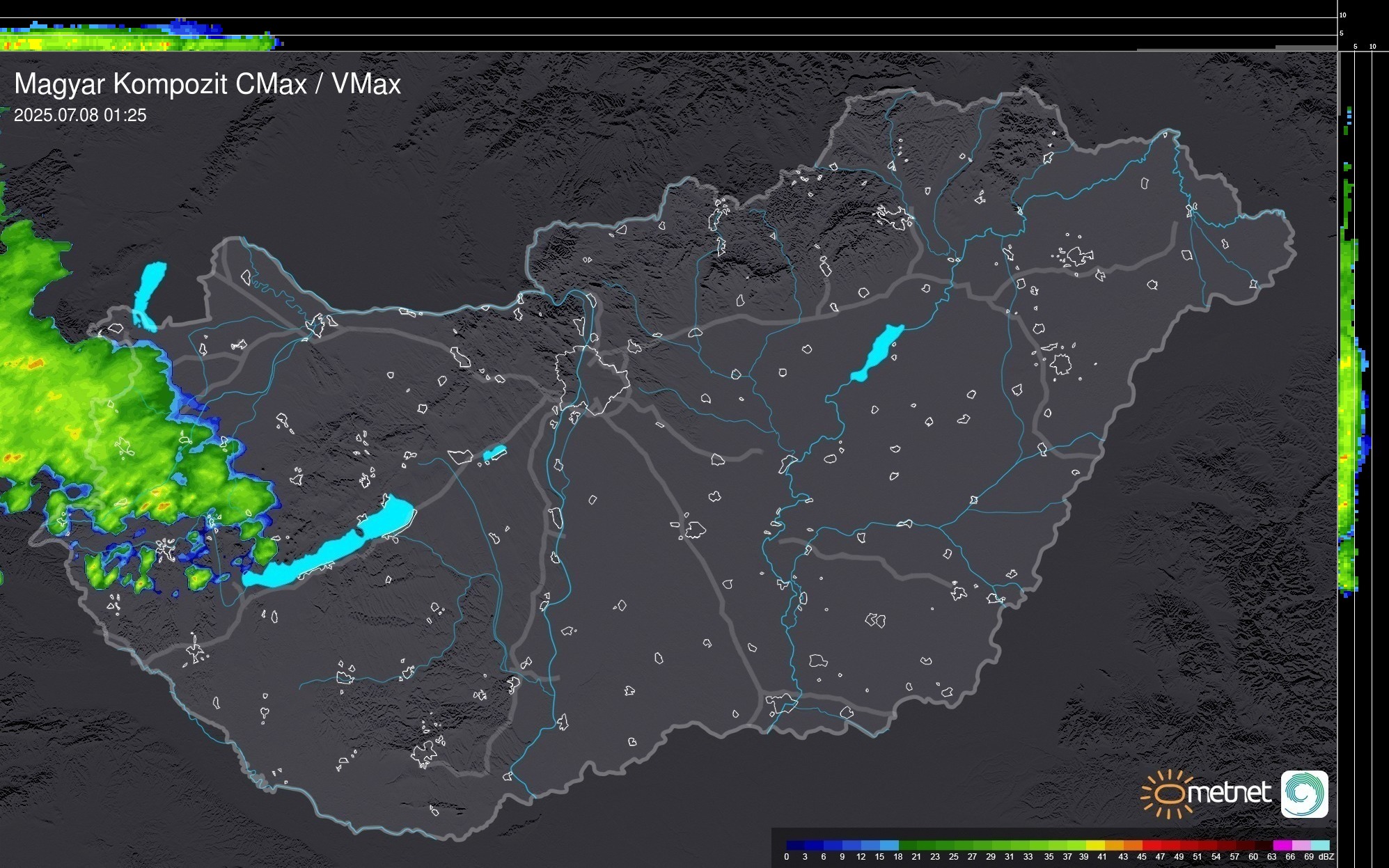The width and height of the screenshot is (1389, 868).
Task: Click the horizontal VMax profile strip at top
Action: (x=139, y=38)
